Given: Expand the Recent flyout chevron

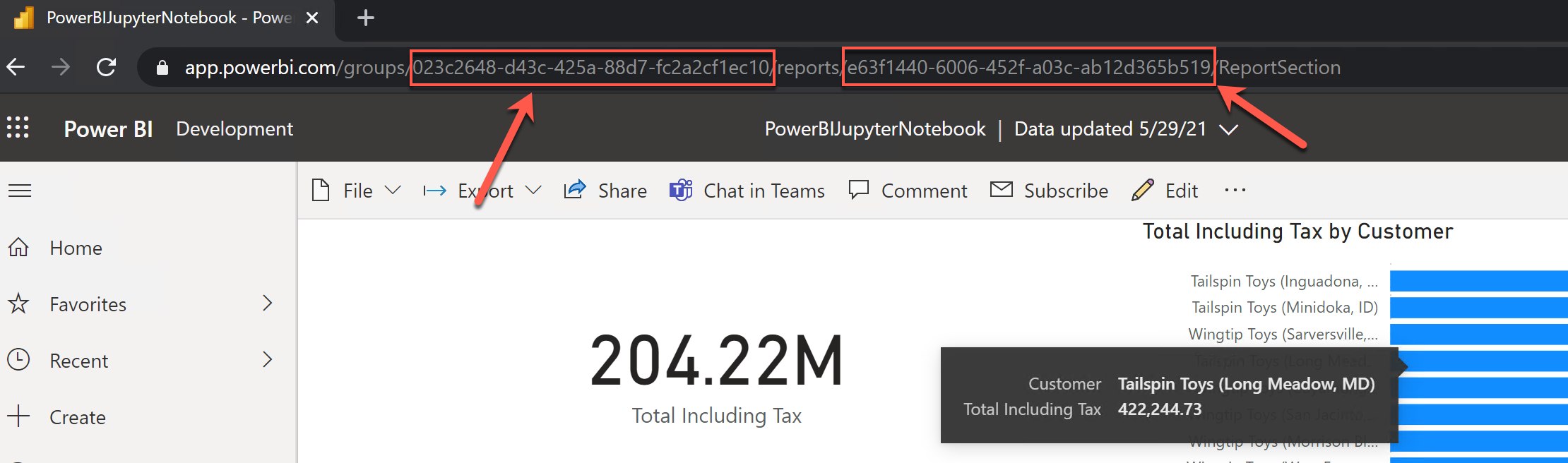Looking at the screenshot, I should click(267, 359).
